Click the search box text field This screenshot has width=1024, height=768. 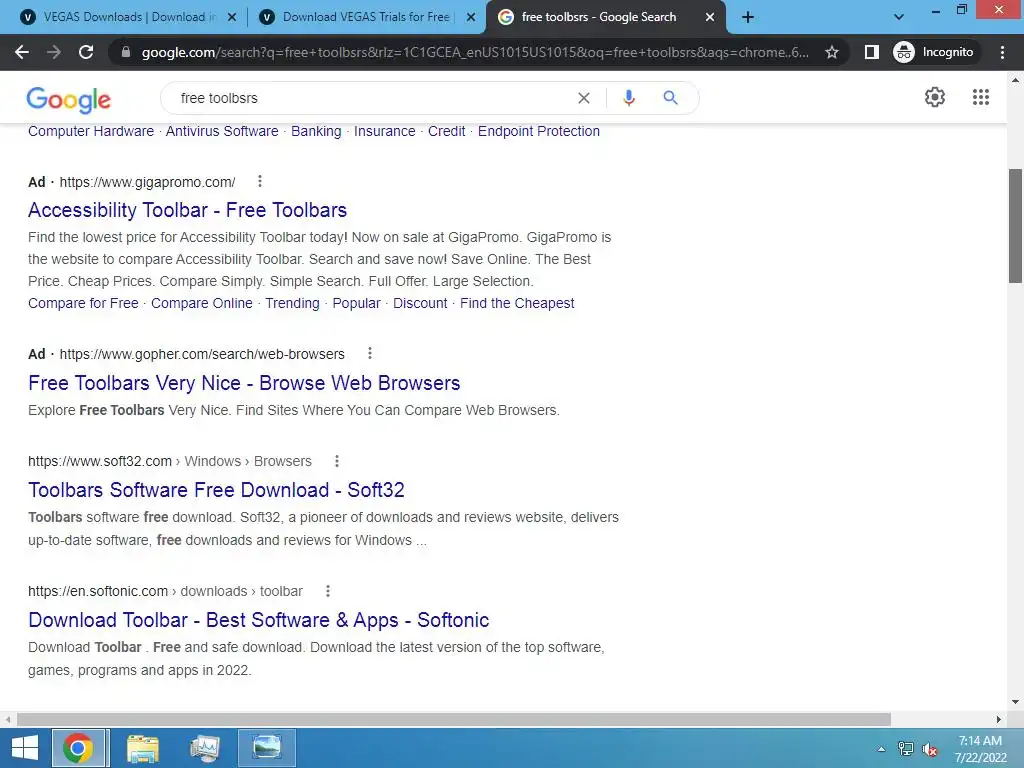(x=372, y=98)
